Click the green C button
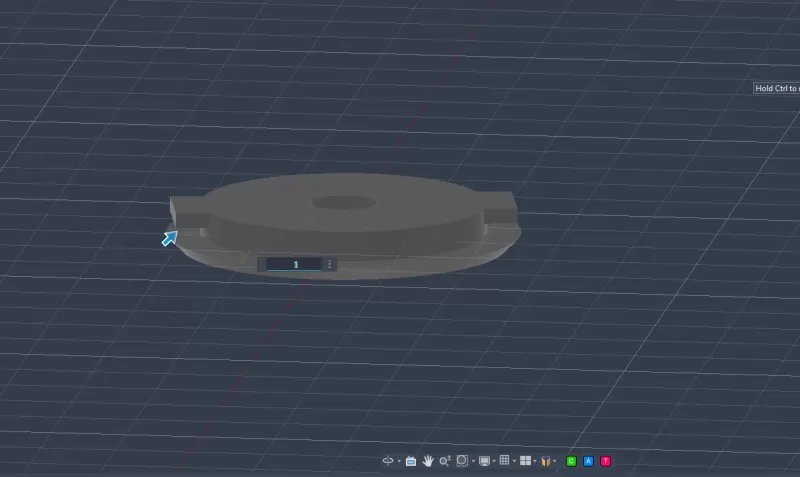 point(571,461)
